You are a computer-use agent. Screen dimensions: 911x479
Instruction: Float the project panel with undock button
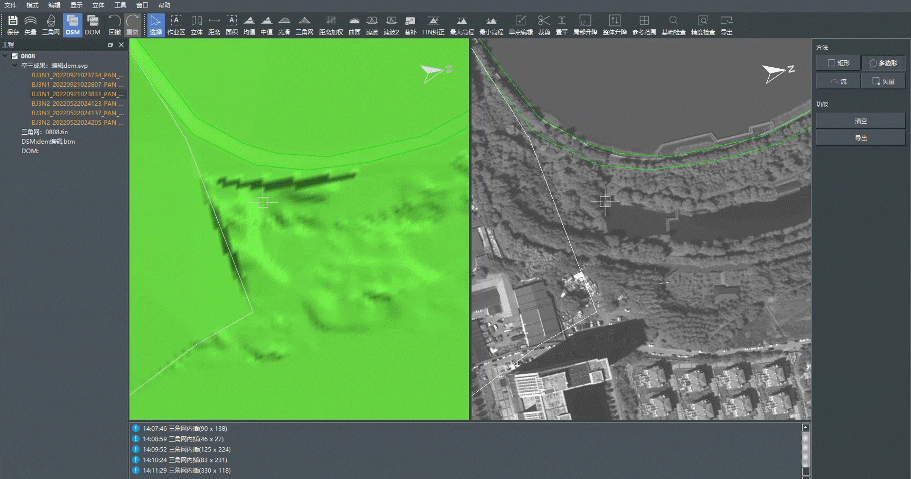[110, 45]
